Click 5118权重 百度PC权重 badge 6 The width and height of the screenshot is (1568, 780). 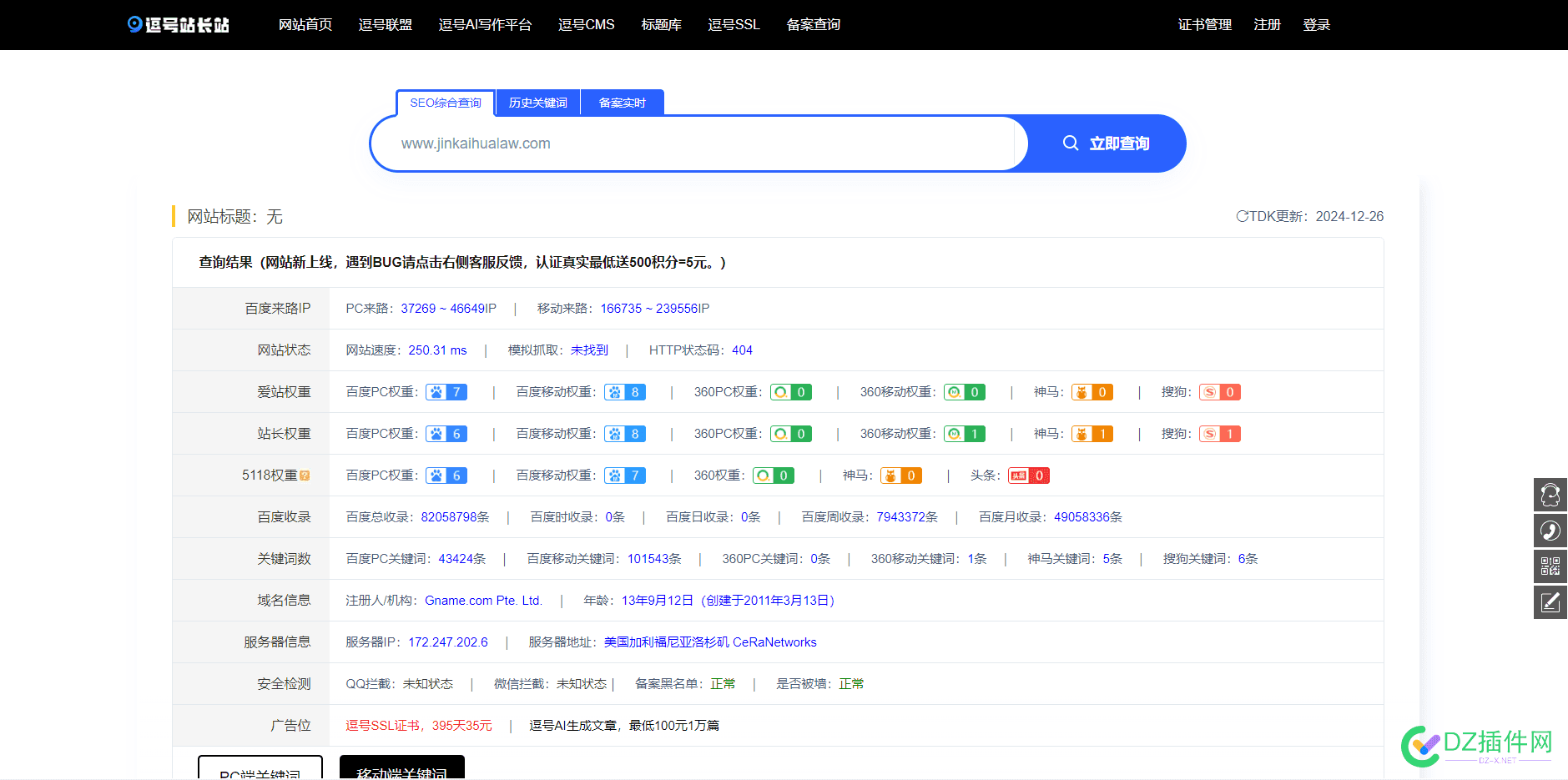[446, 476]
